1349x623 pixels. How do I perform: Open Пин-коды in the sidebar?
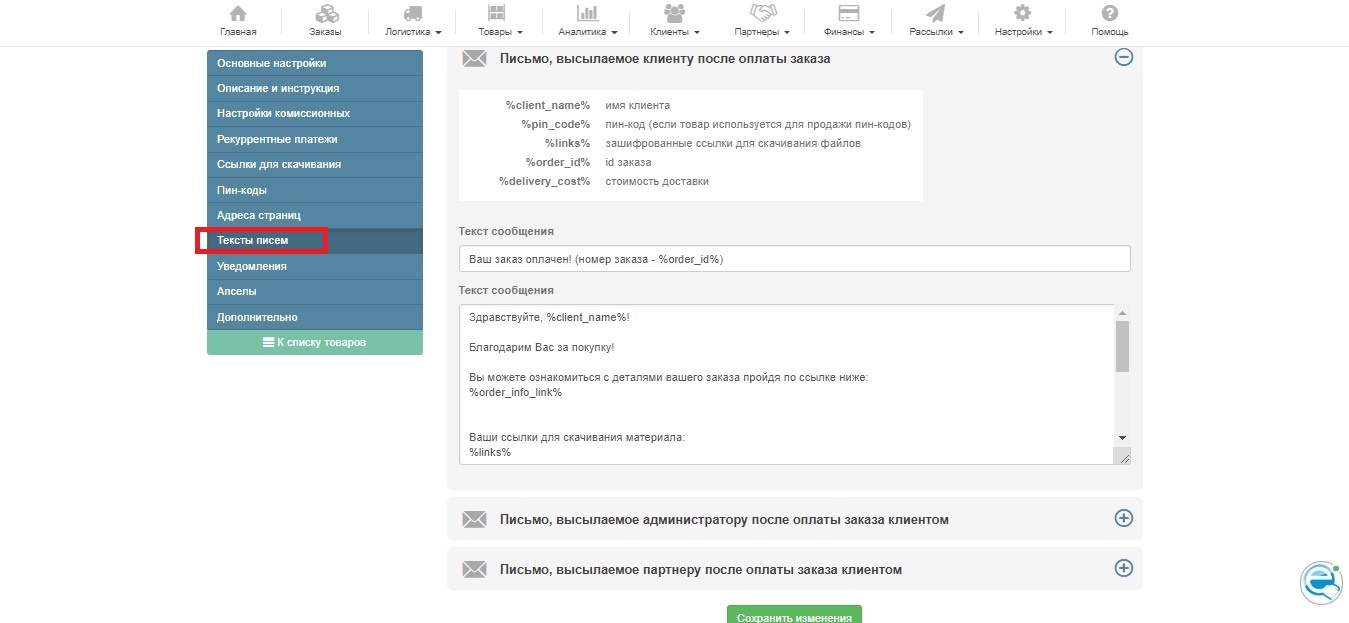click(242, 190)
